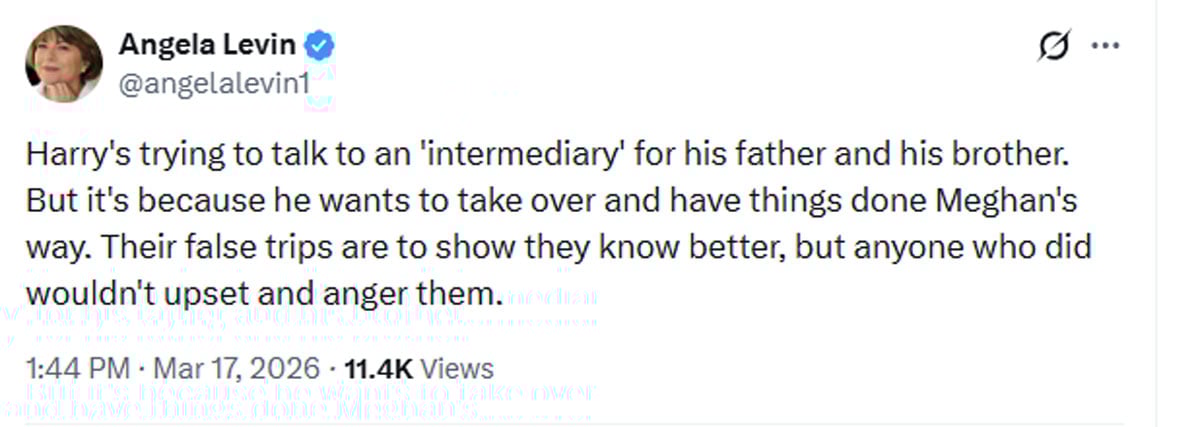Open the three-dot more options menu
Screen dimensions: 1200x427
tap(1104, 47)
